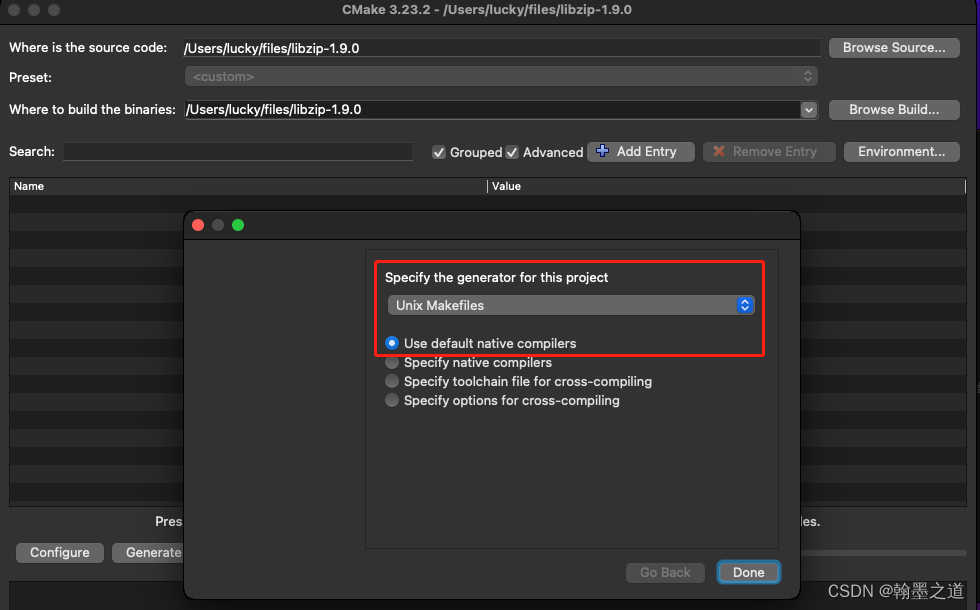Click the build binaries path field
Image resolution: width=980 pixels, height=610 pixels.
[492, 110]
